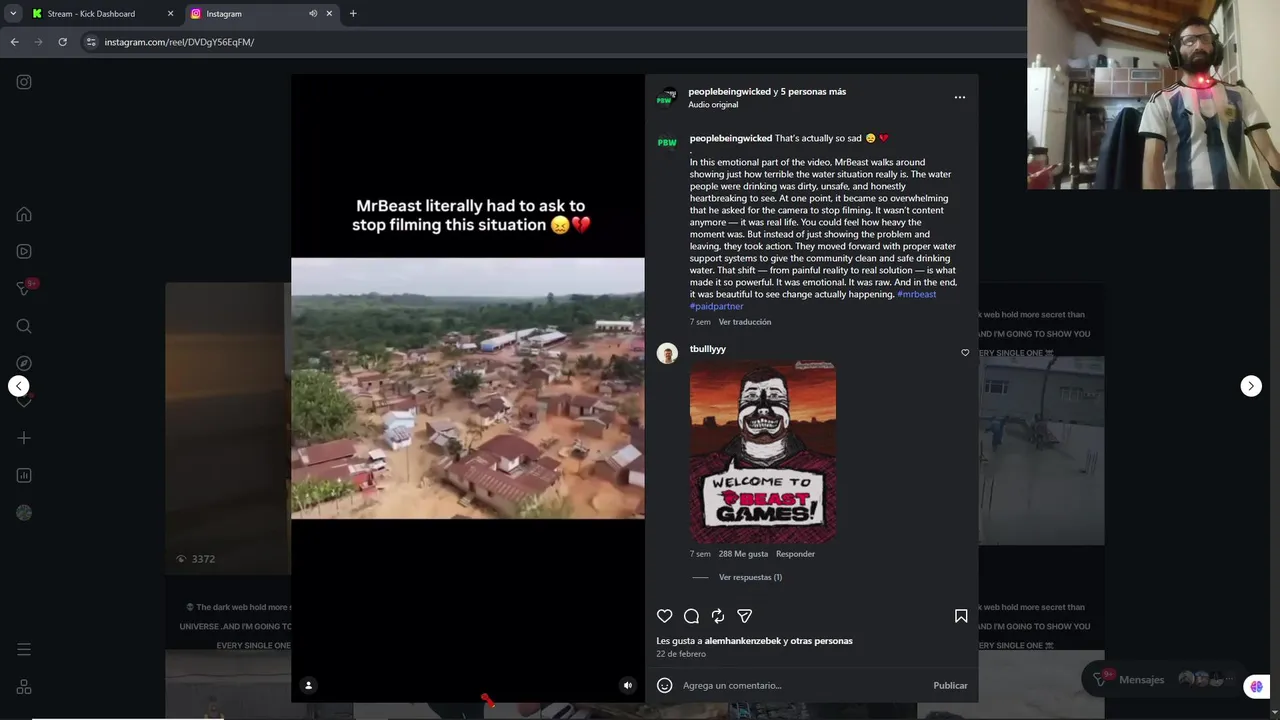Go to previous reel arrow
This screenshot has height=720, width=1280.
(19, 386)
